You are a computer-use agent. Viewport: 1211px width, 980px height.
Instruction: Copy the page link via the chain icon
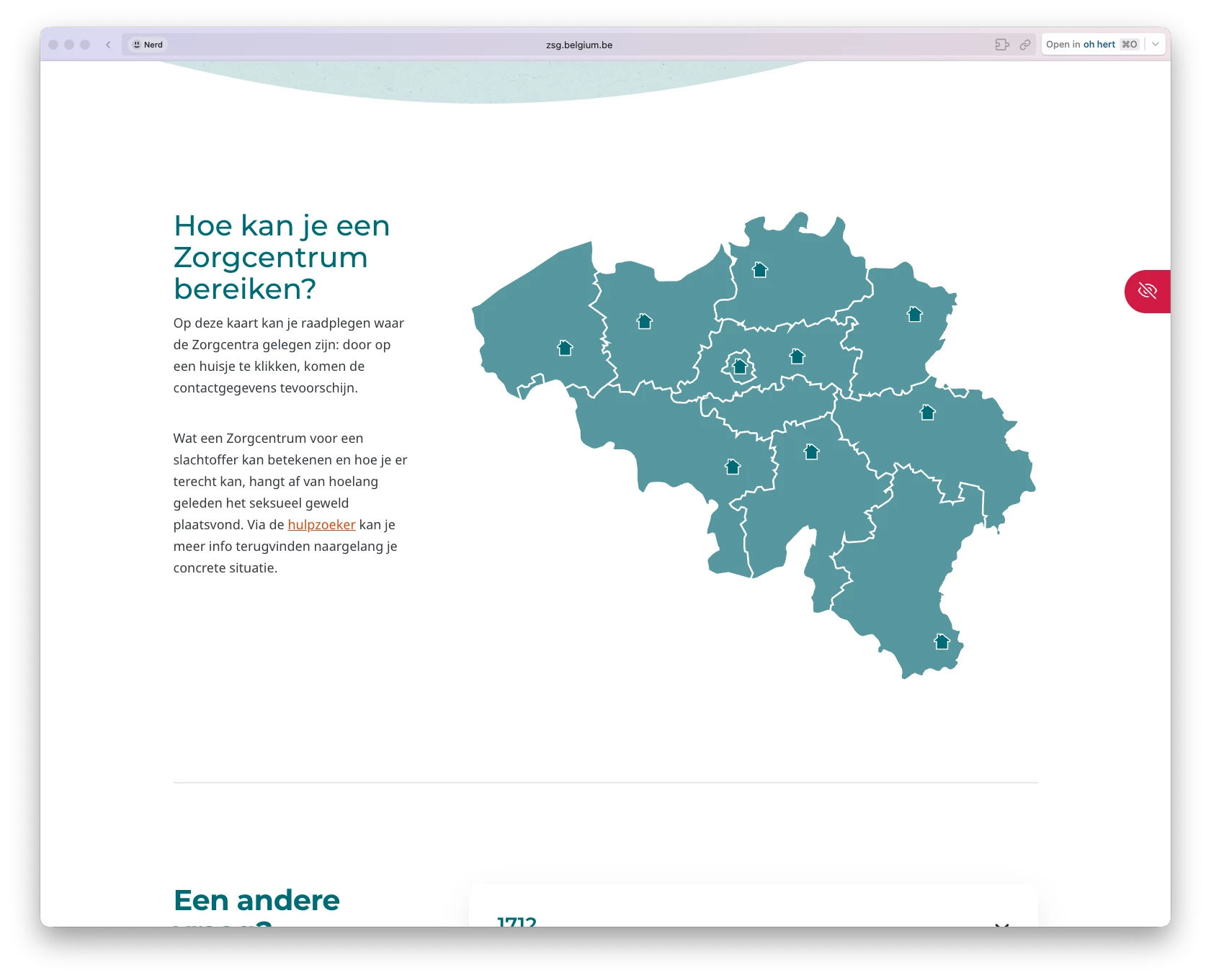click(1025, 45)
